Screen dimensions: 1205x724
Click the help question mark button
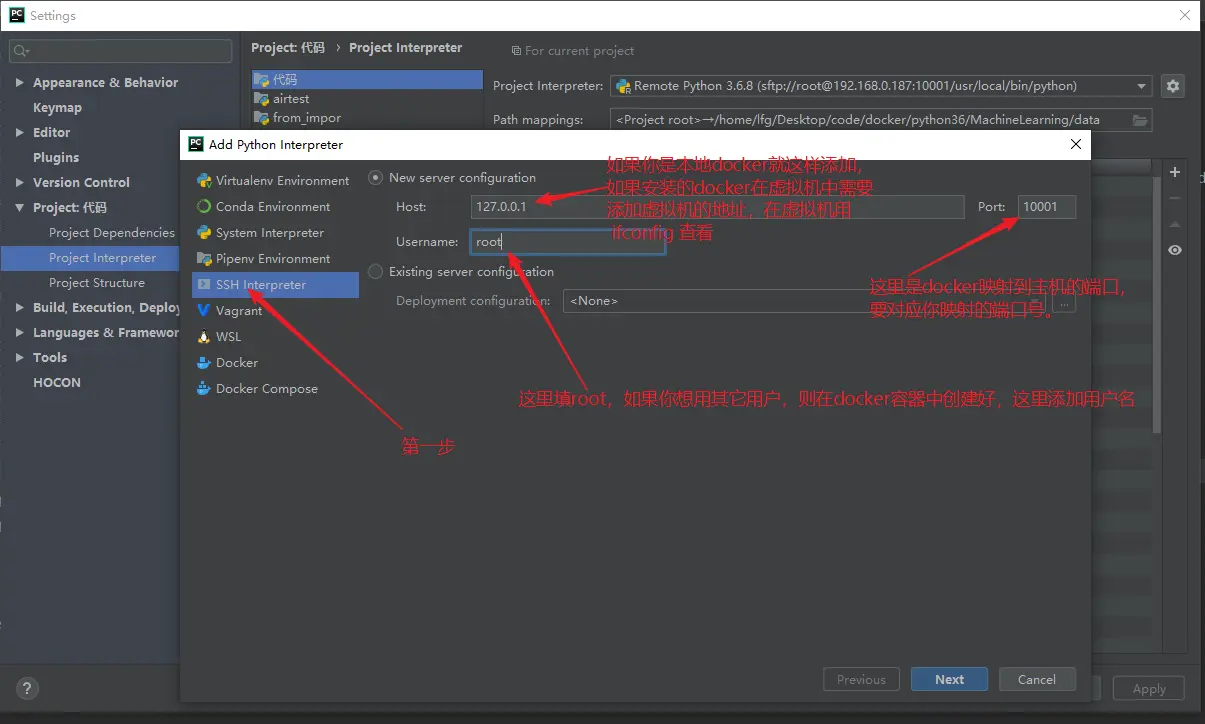pos(27,688)
